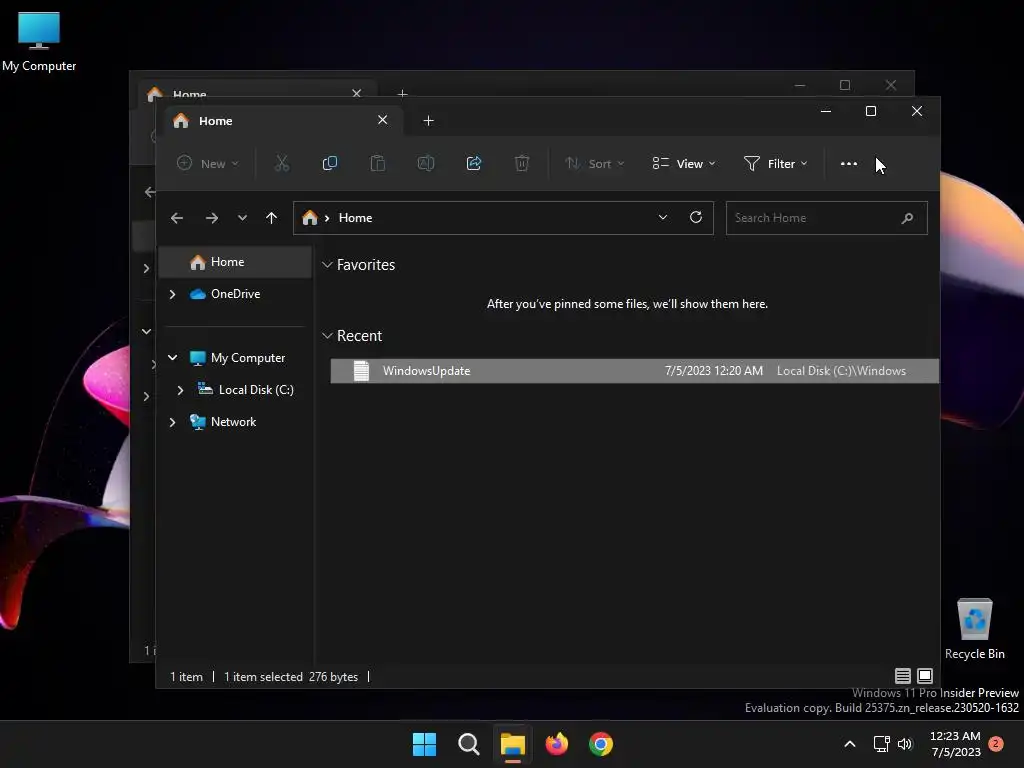Image resolution: width=1024 pixels, height=768 pixels.
Task: Expand the address bar history dropdown
Action: click(663, 217)
